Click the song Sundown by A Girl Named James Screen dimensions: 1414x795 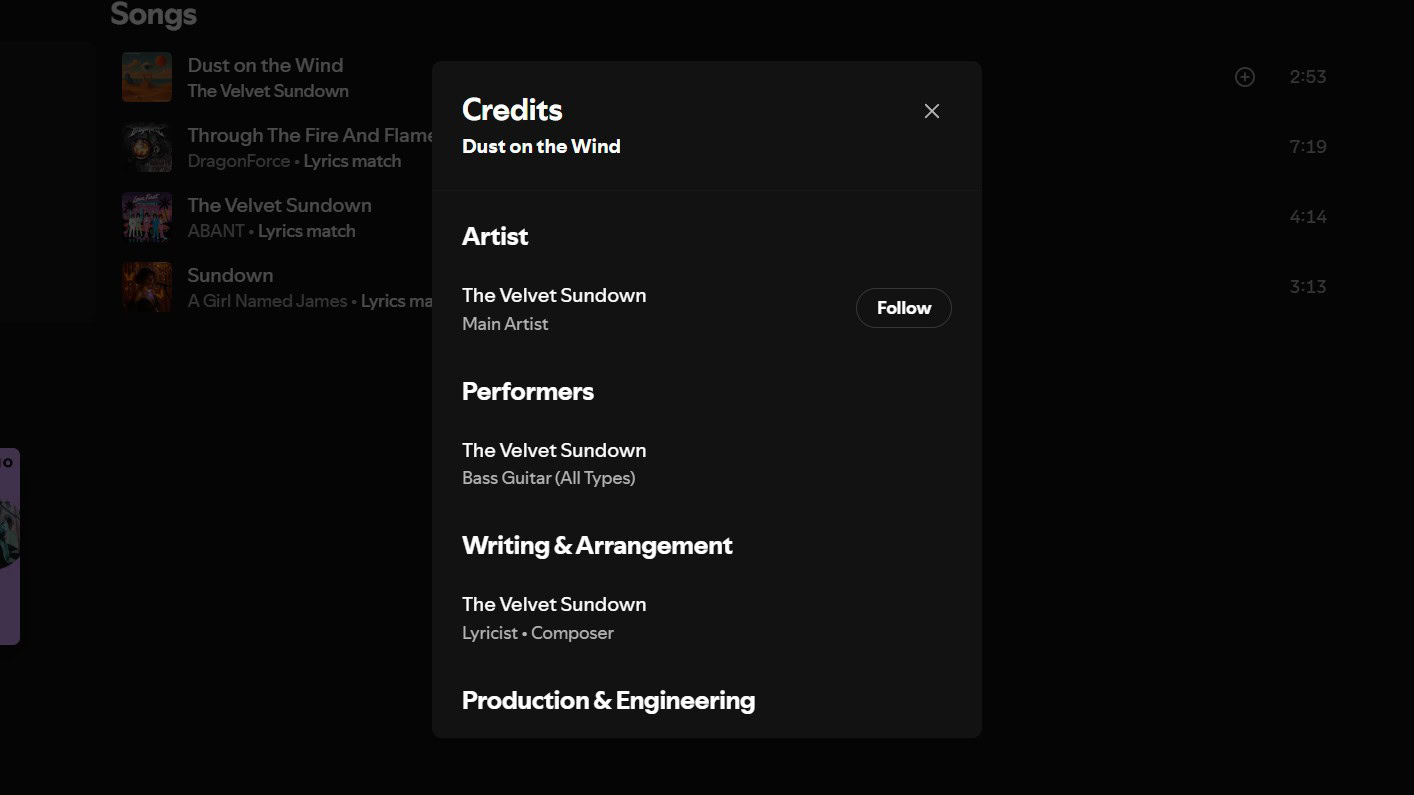click(230, 274)
